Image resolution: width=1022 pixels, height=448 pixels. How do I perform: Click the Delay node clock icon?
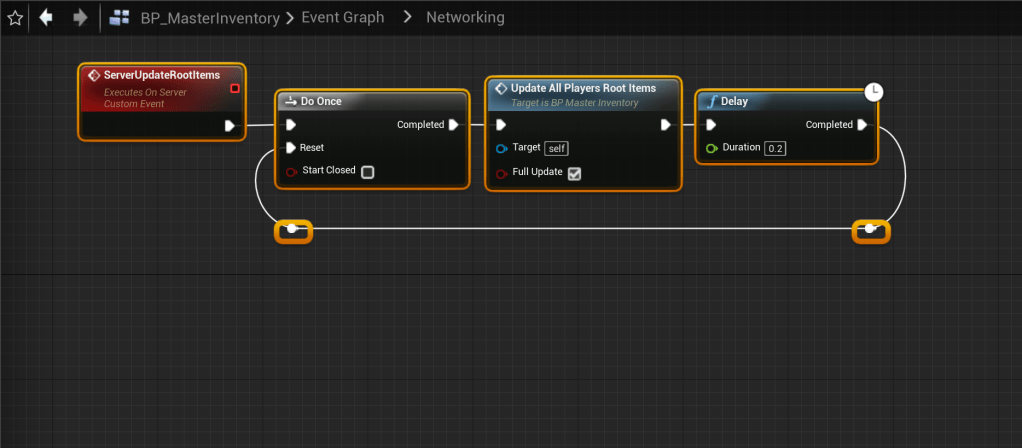(x=873, y=91)
